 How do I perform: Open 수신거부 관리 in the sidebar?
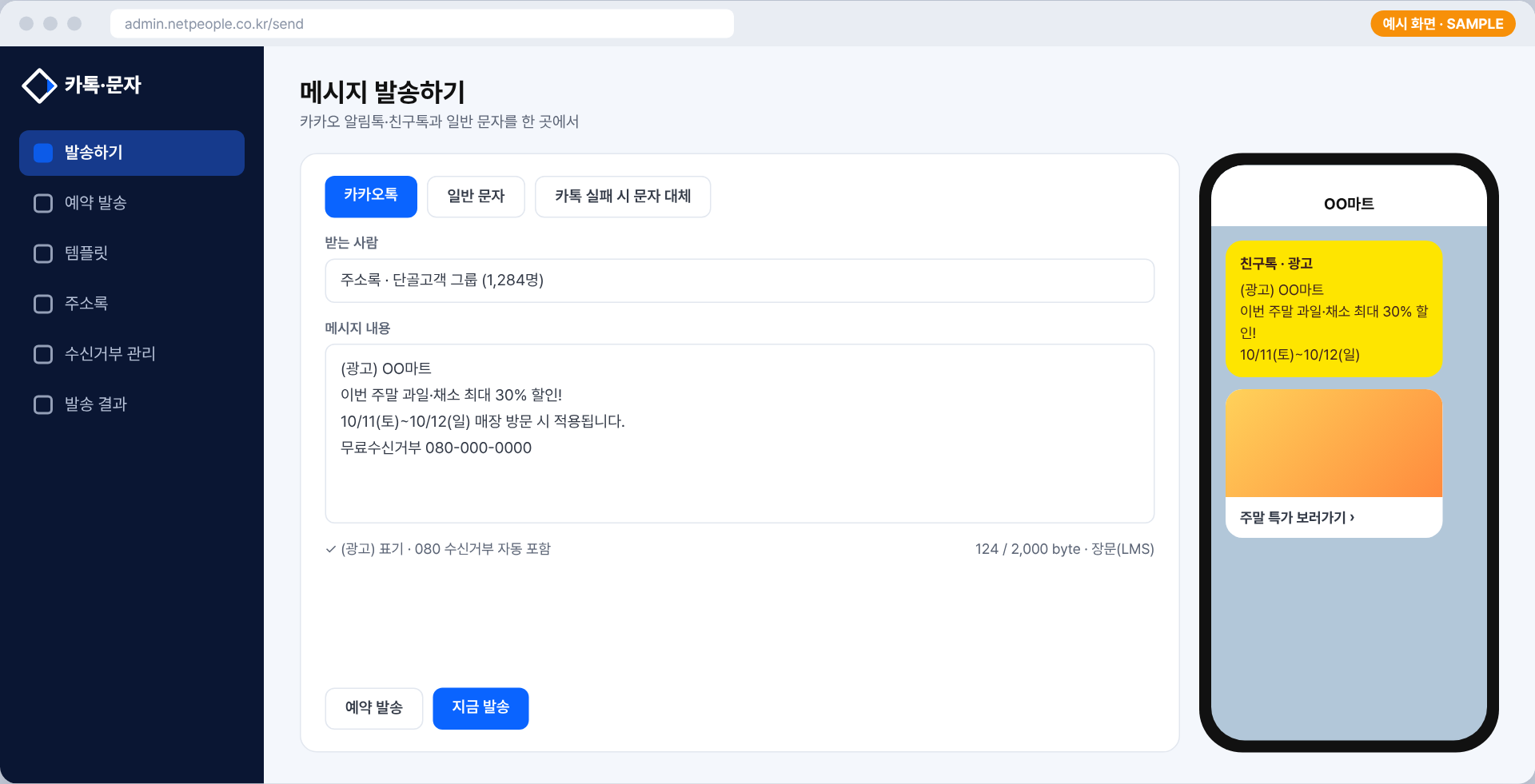(x=132, y=354)
